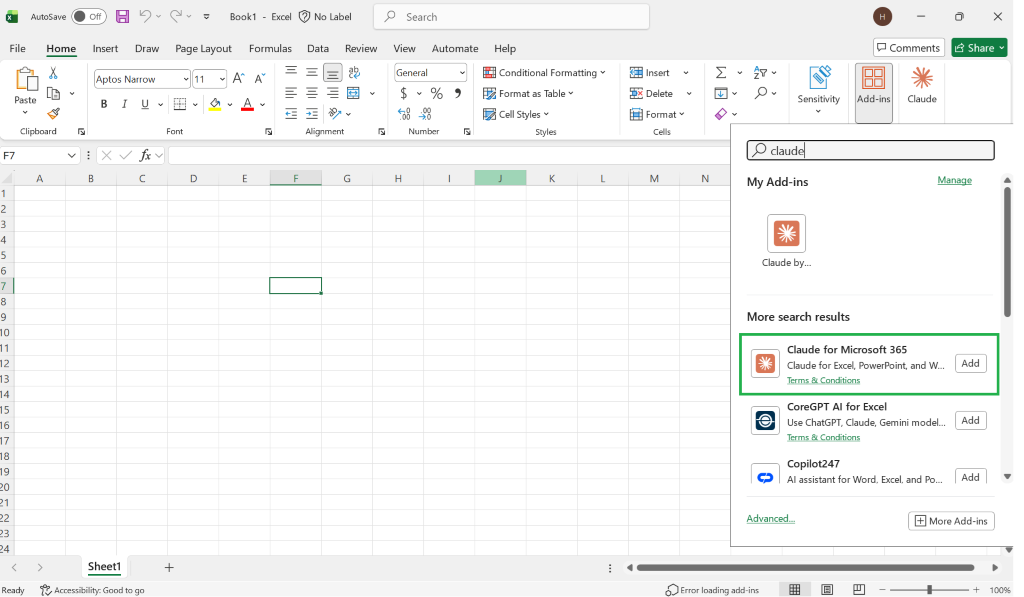
Task: Open the Manage add-ins link
Action: click(x=954, y=180)
